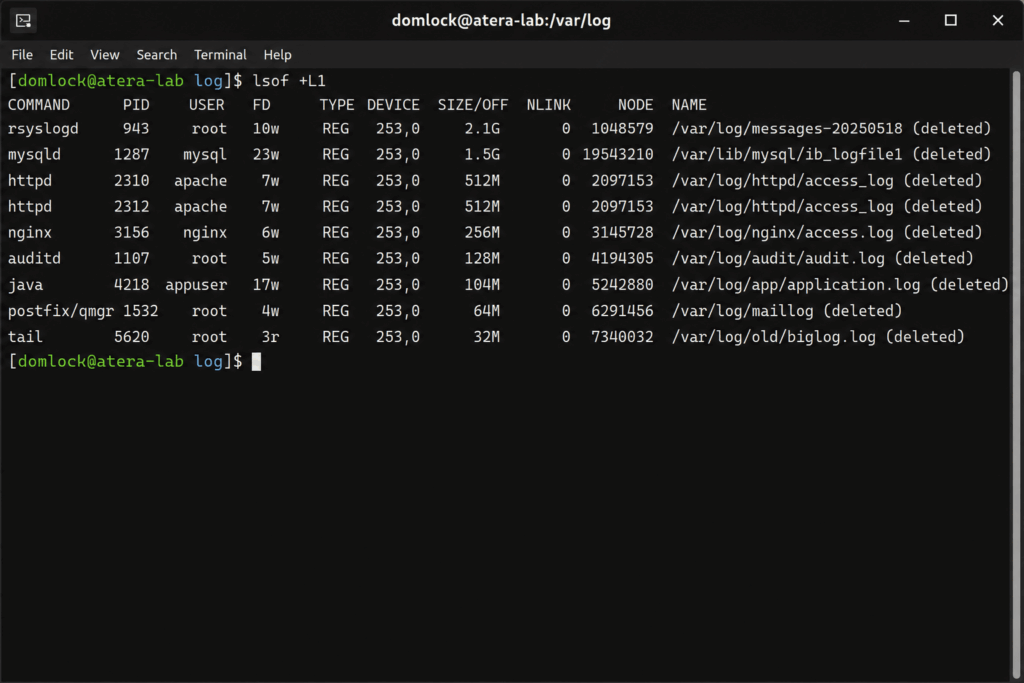1024x683 pixels.
Task: Click the postfix/qmgr command entry
Action: [x=61, y=311]
